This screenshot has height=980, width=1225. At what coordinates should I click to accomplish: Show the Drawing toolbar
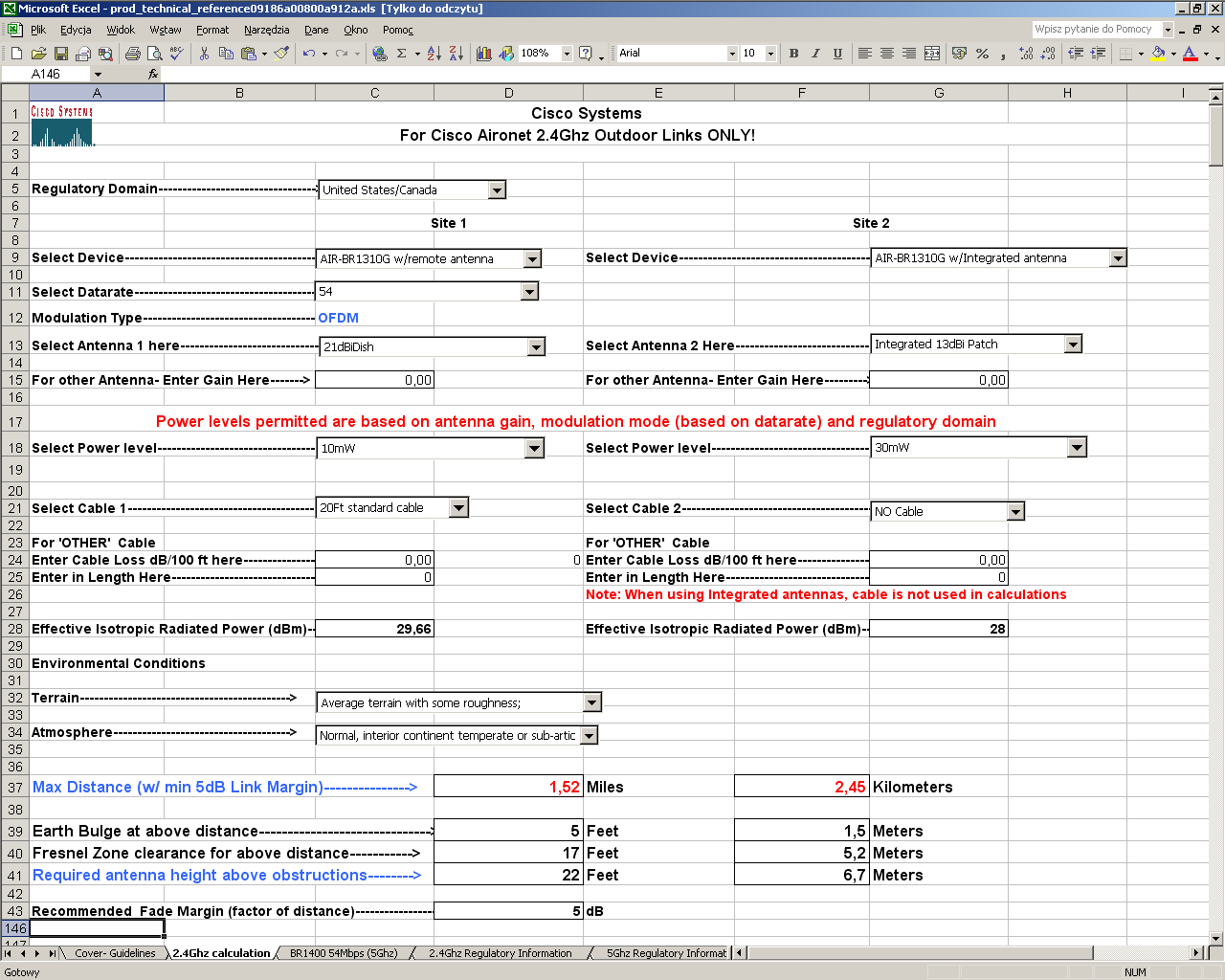(x=506, y=54)
